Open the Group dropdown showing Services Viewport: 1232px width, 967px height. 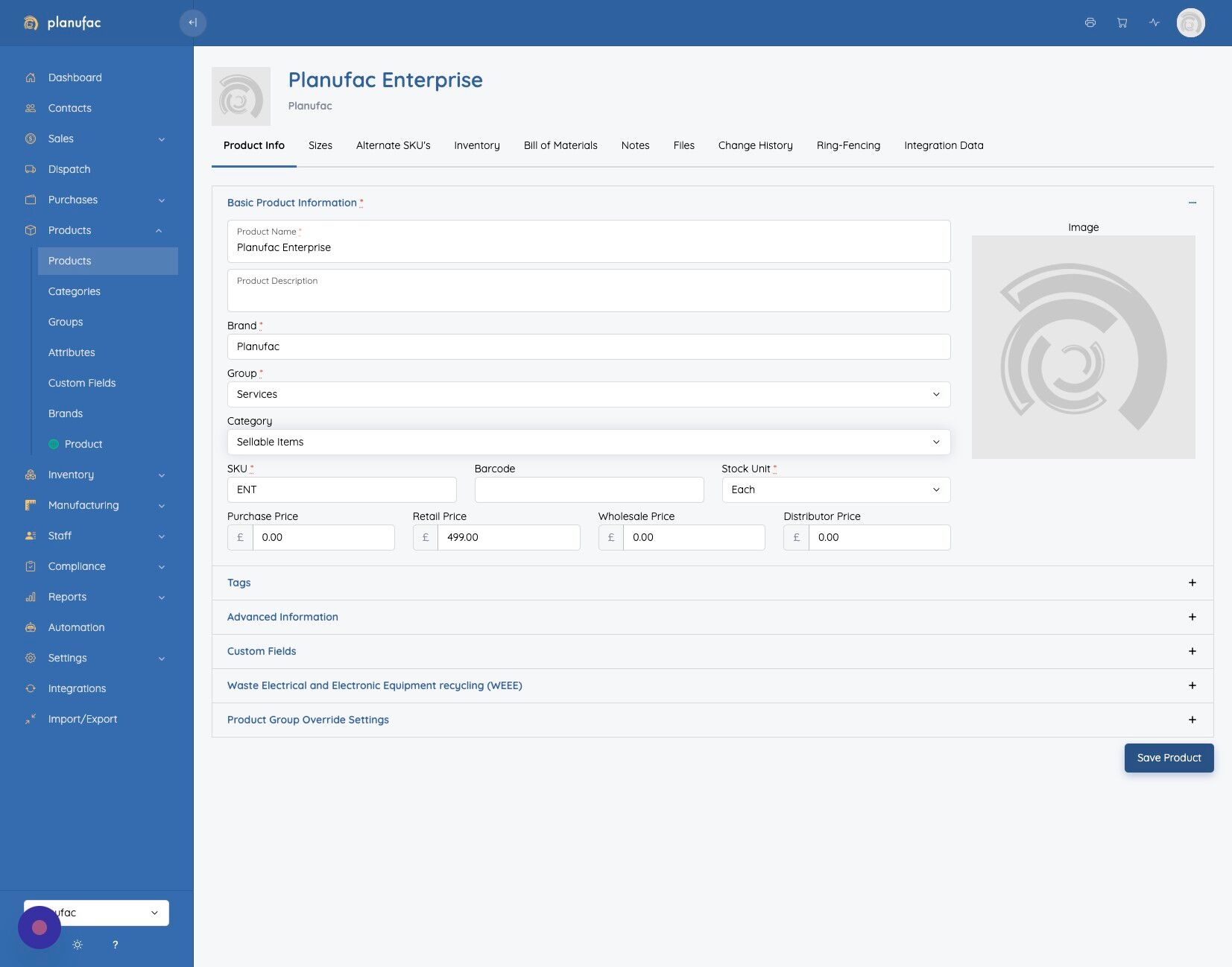point(589,394)
